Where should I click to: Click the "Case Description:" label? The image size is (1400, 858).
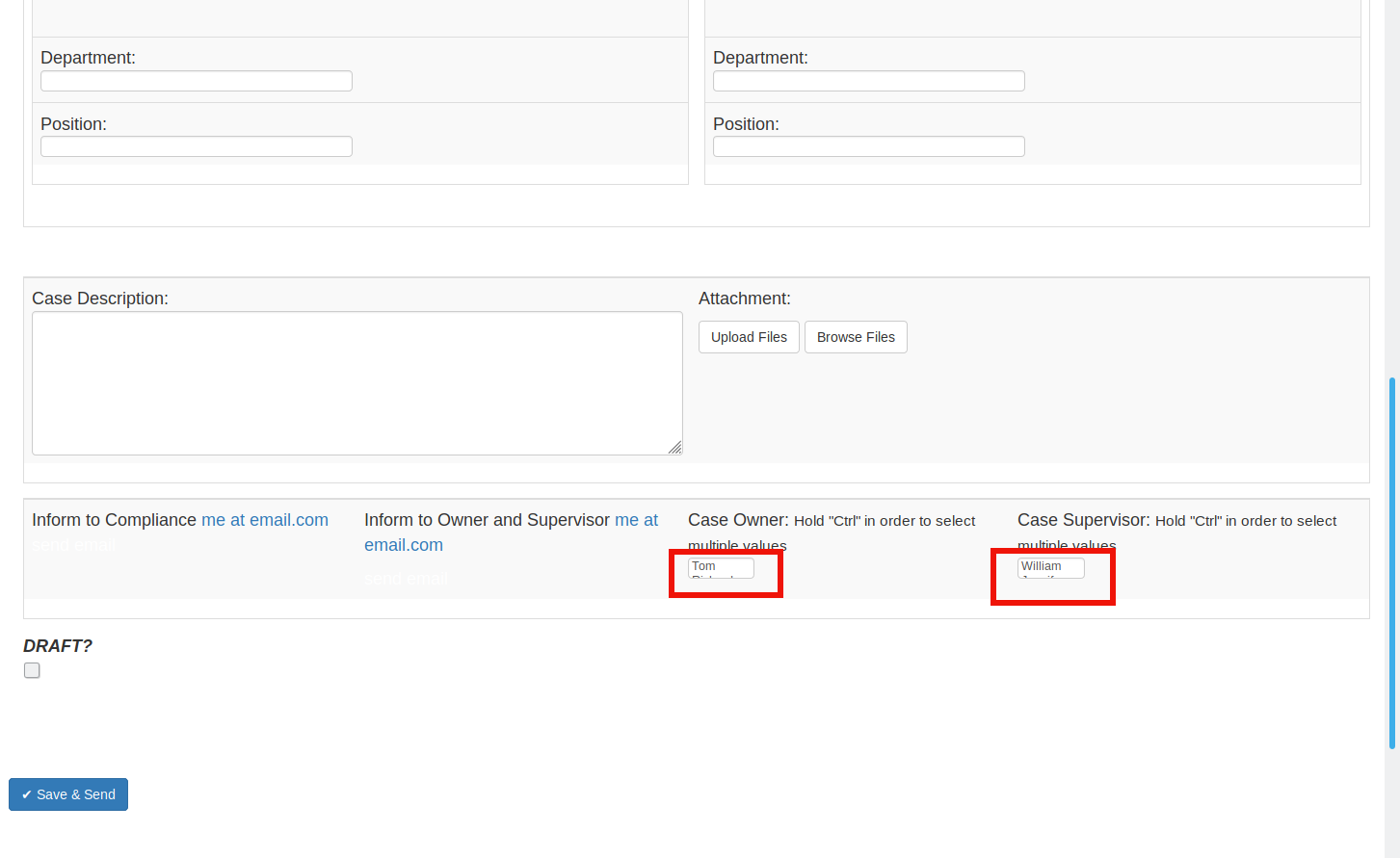[x=100, y=299]
